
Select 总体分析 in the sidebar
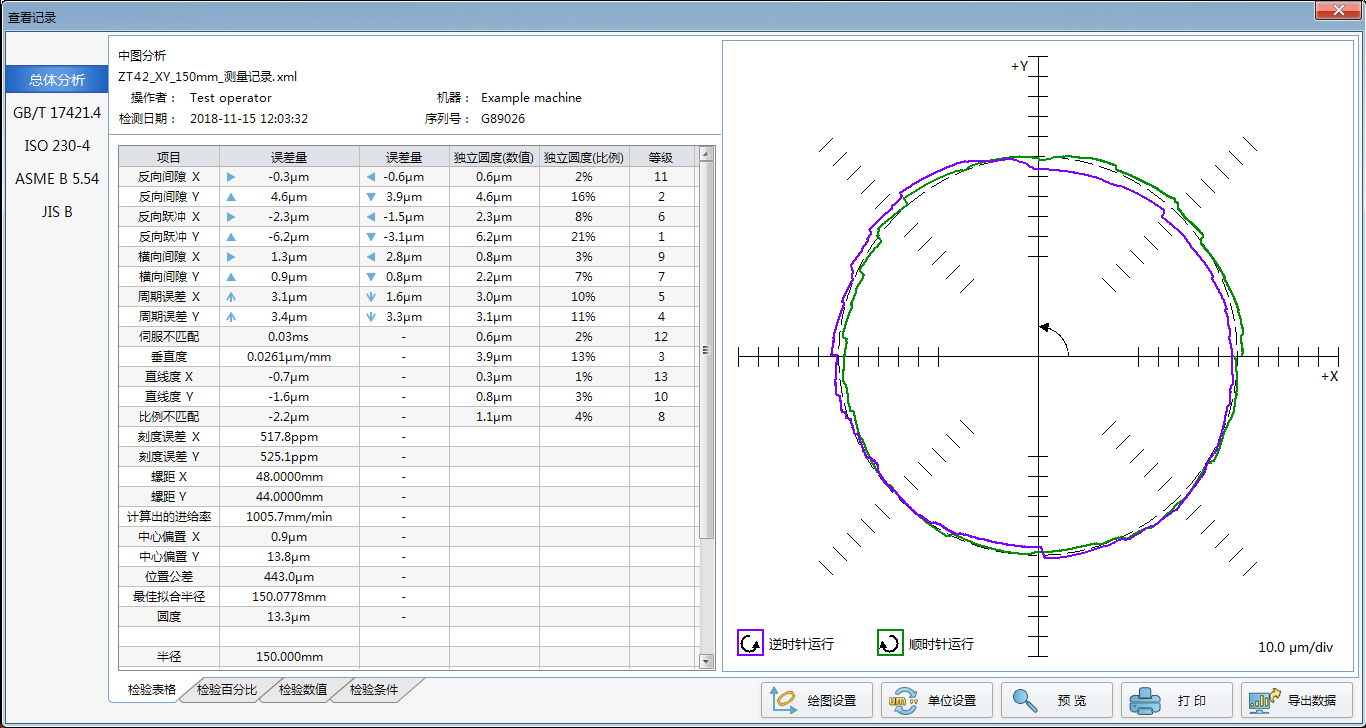(57, 80)
